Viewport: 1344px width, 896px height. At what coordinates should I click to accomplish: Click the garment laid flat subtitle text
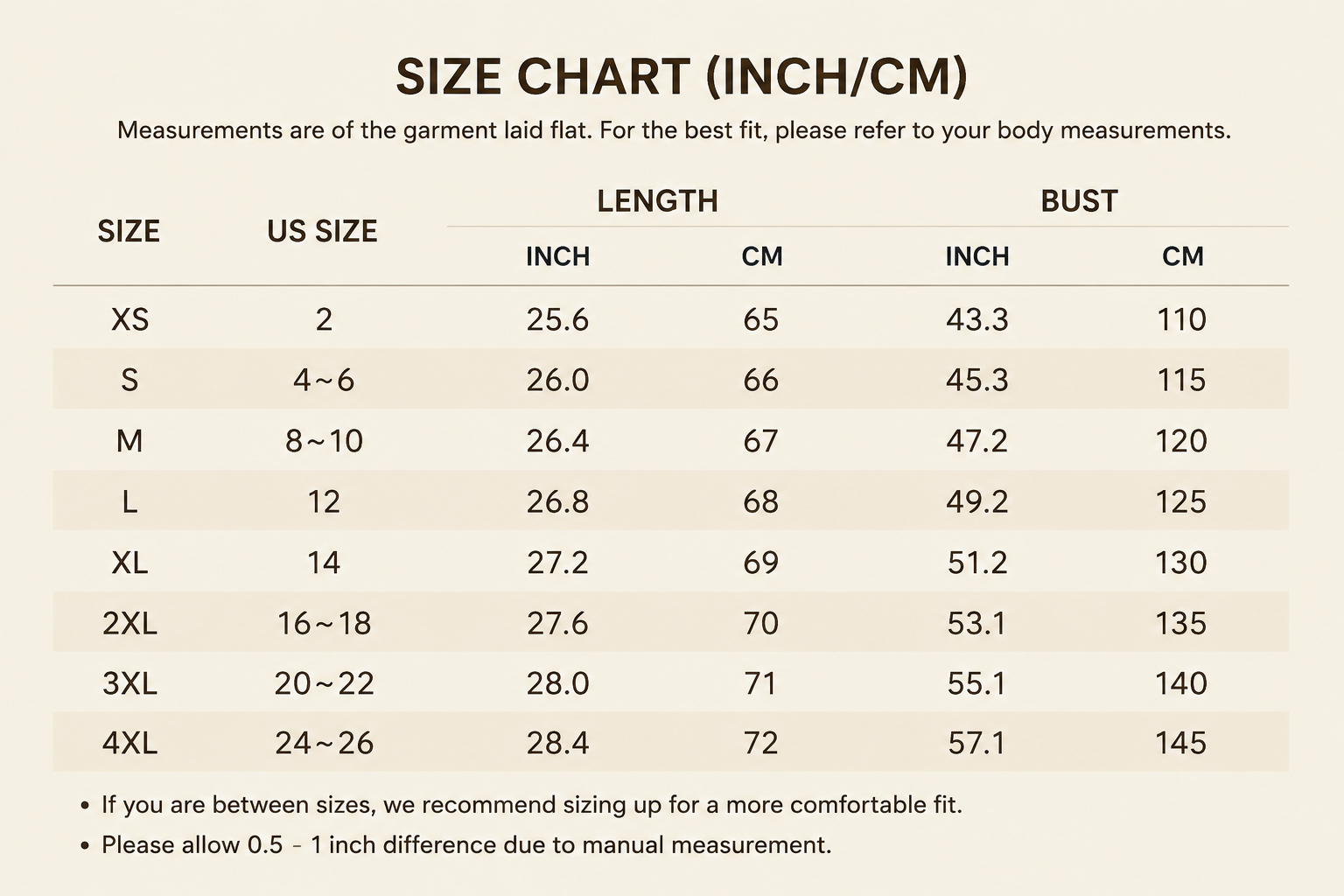(674, 131)
